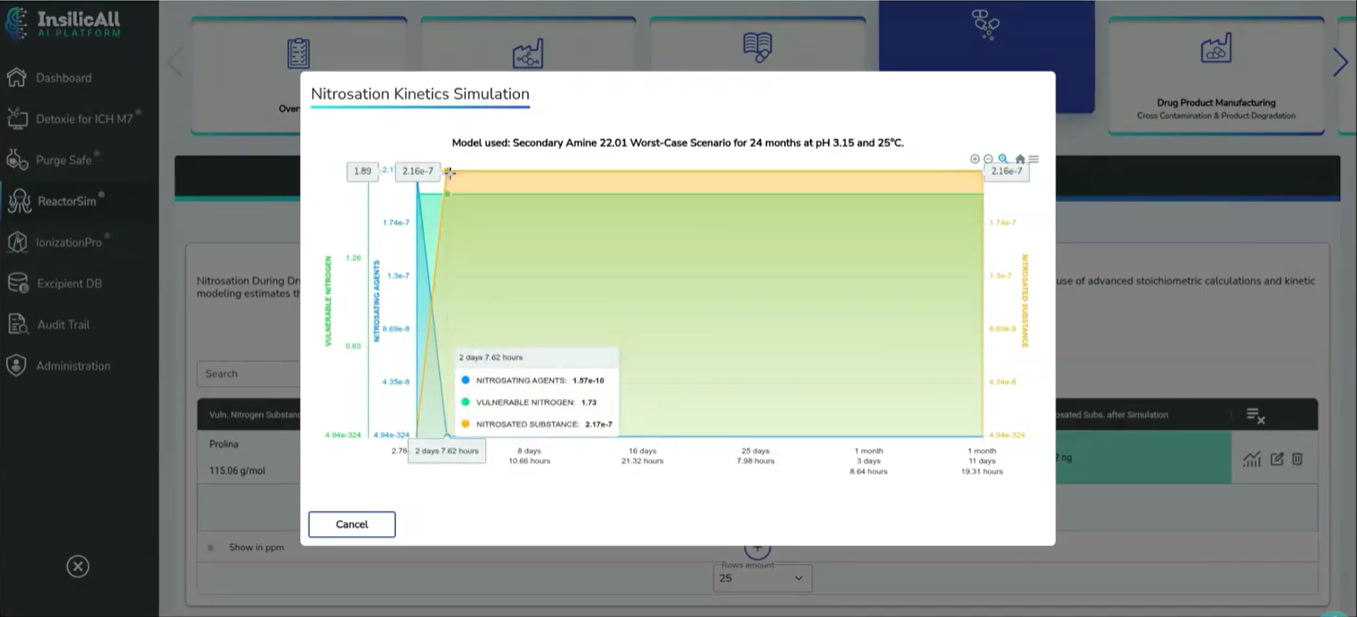Delete the Prolina row with trash icon
This screenshot has height=617, width=1357.
(x=1298, y=459)
